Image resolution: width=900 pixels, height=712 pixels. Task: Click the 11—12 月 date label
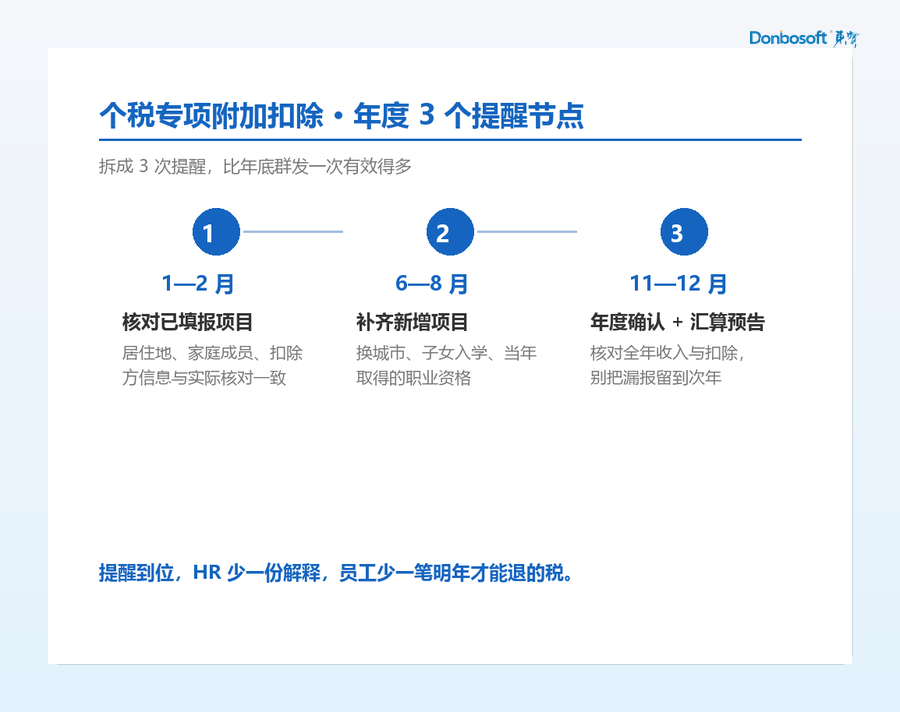tap(678, 284)
